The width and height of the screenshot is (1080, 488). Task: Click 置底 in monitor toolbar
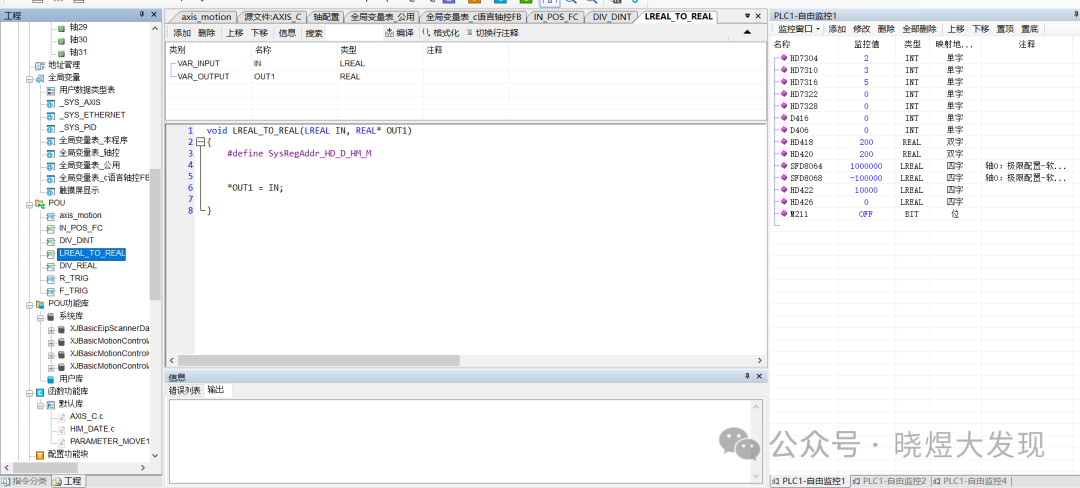tap(1030, 29)
